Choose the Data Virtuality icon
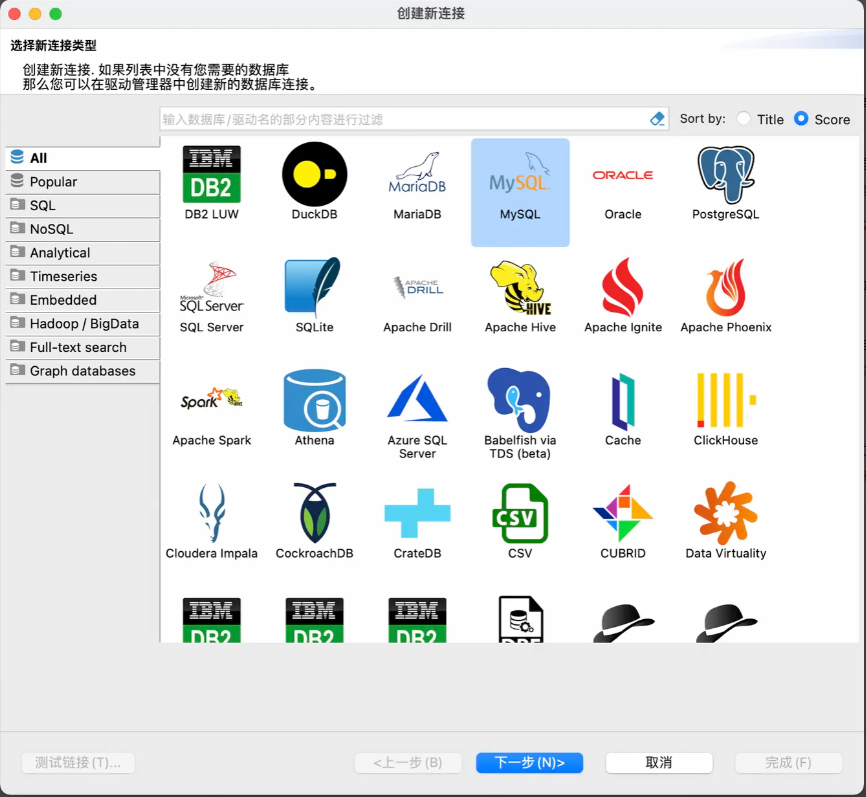The image size is (866, 797). coord(726,513)
